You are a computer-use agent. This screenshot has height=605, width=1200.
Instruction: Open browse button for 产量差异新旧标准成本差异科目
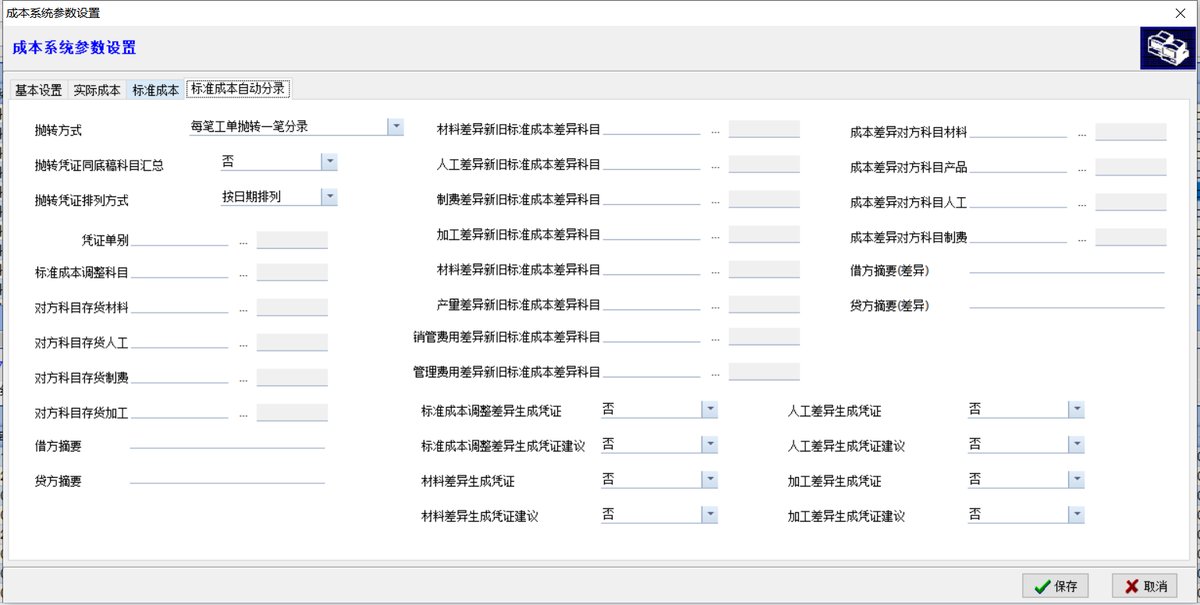[715, 306]
